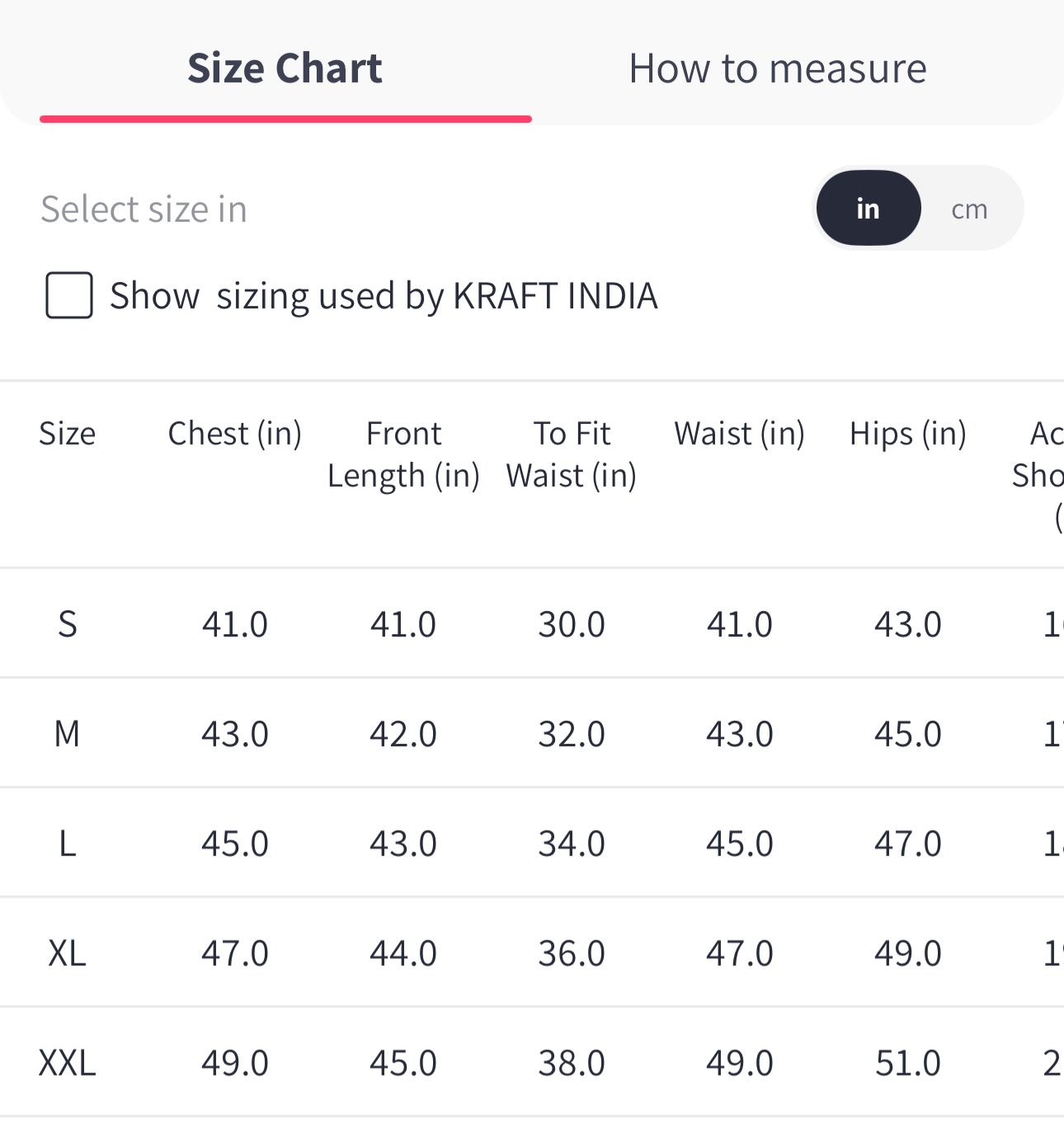
Task: Click the Front Length (in) column header
Action: 403,454
